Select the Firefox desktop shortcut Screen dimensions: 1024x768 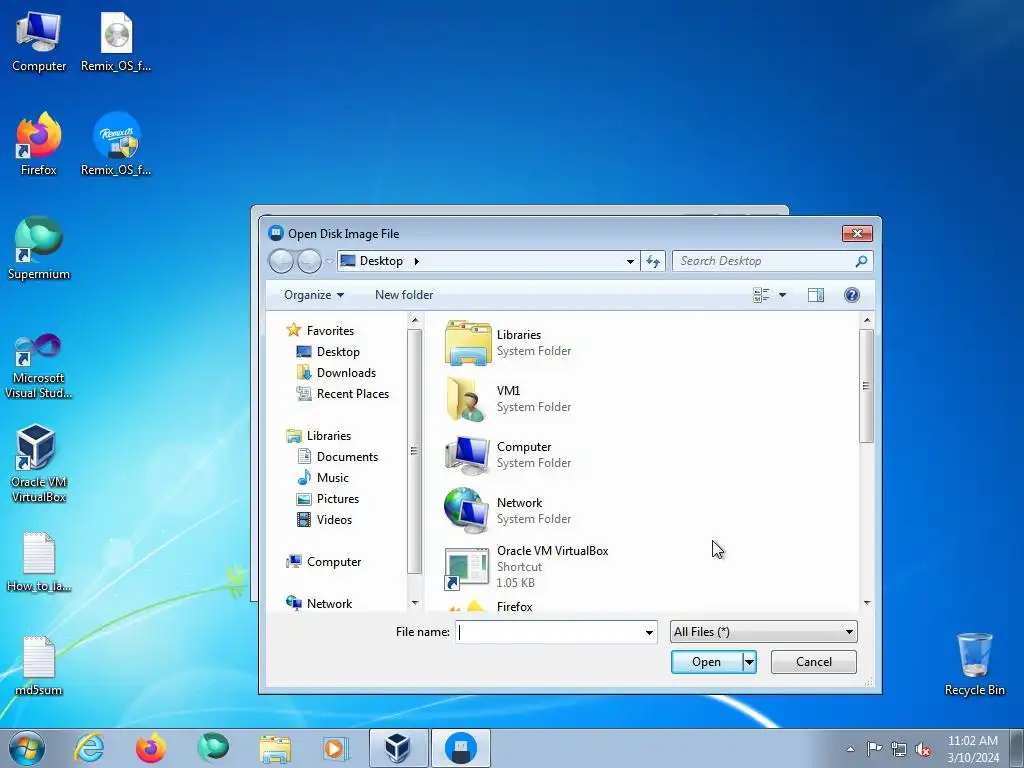pyautogui.click(x=39, y=144)
